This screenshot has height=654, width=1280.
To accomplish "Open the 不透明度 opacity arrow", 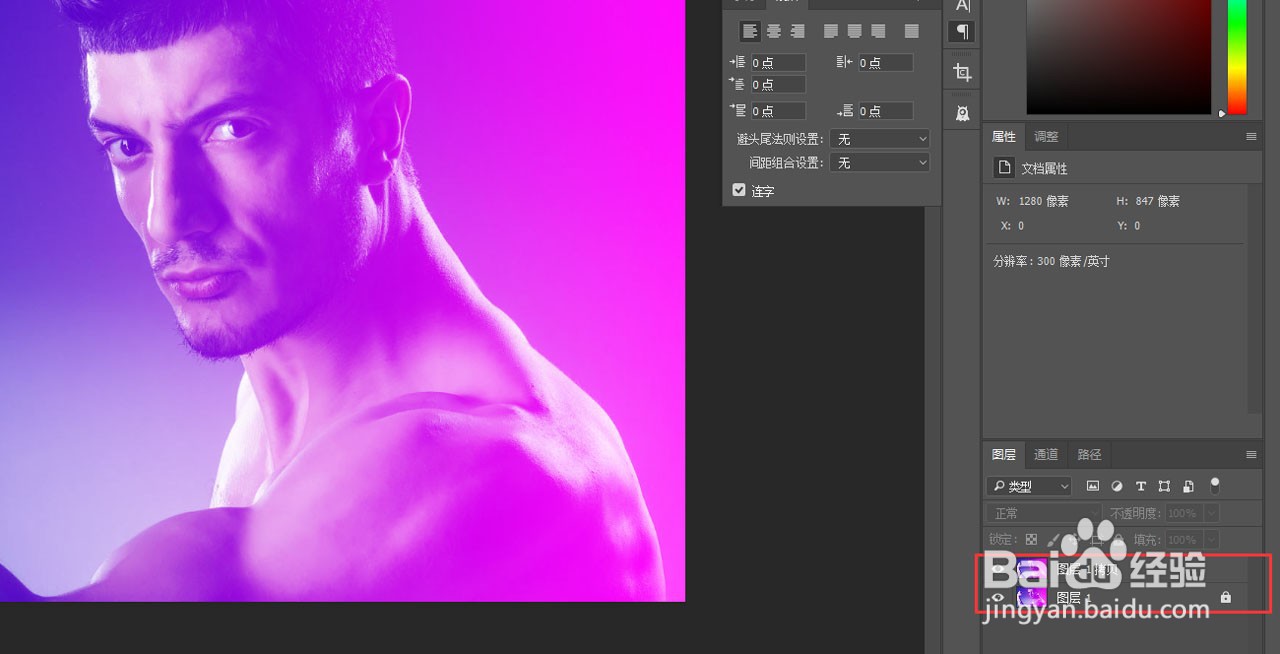I will [1212, 513].
